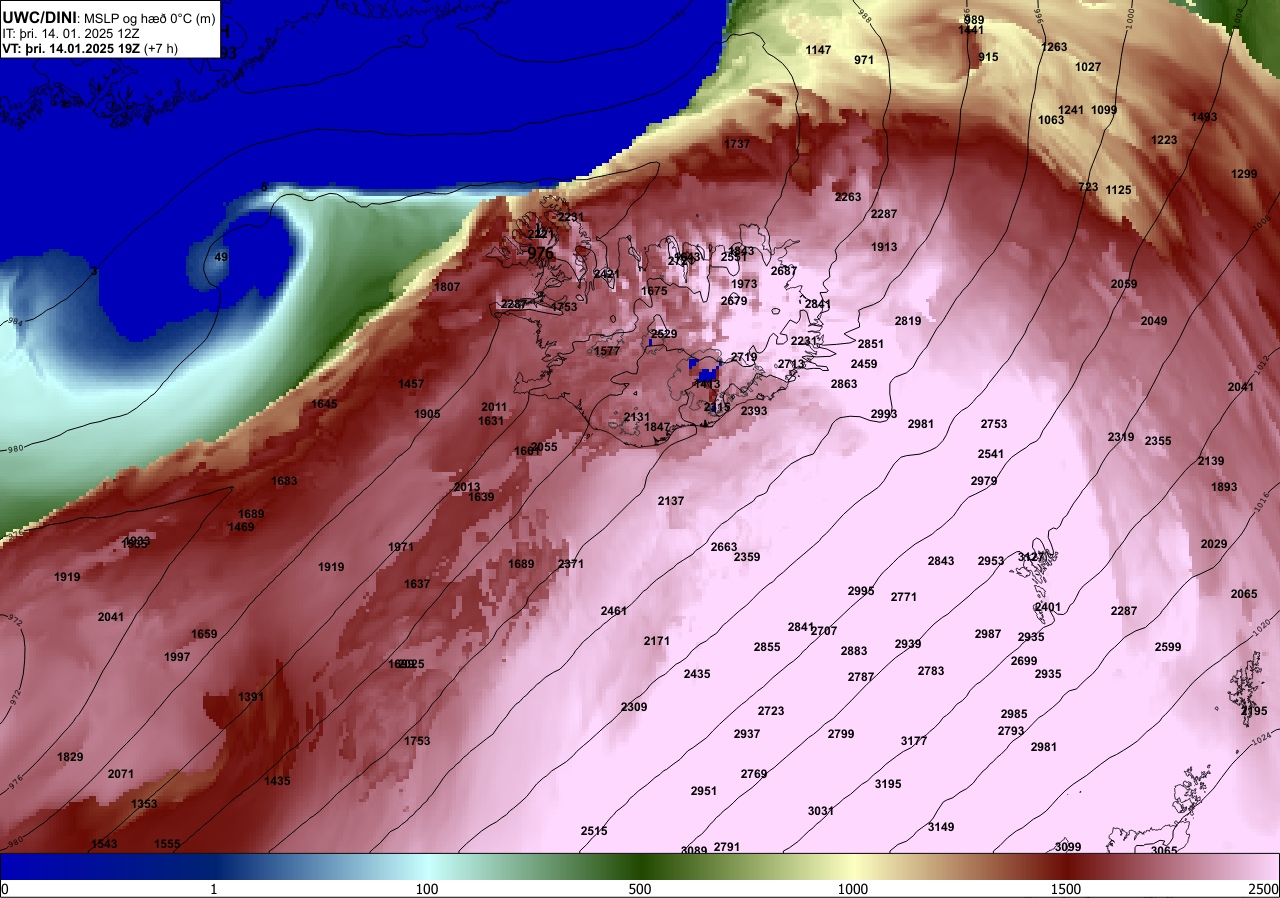Click the map value 2263

tap(848, 197)
